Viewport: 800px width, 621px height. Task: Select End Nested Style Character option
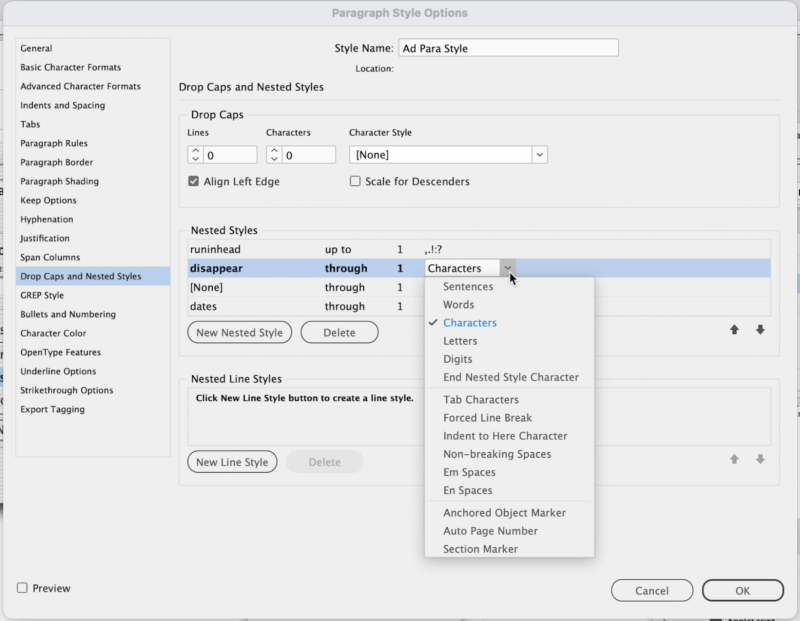511,377
